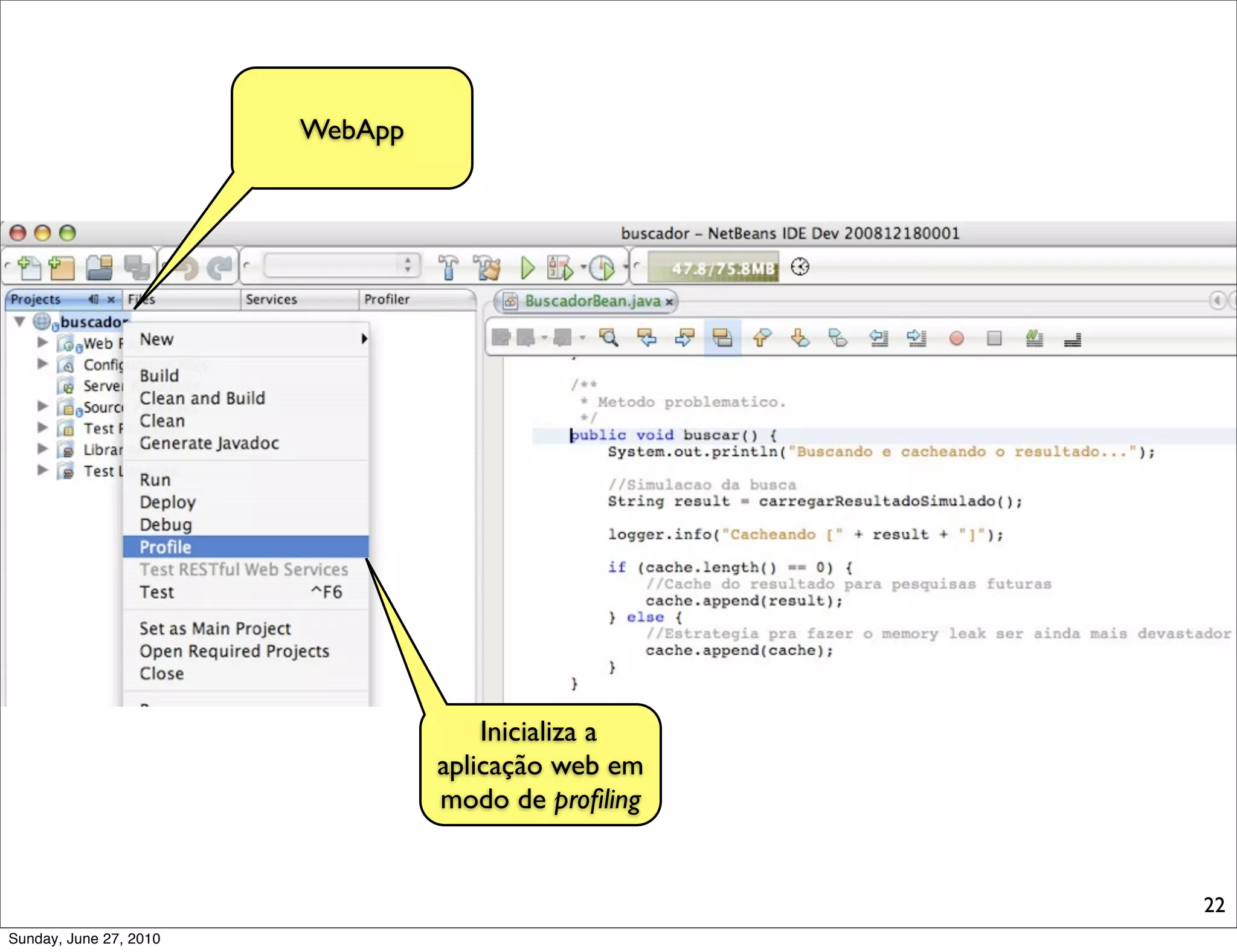Click the red Start Macro Recording button
This screenshot has height=952, width=1237.
[956, 338]
